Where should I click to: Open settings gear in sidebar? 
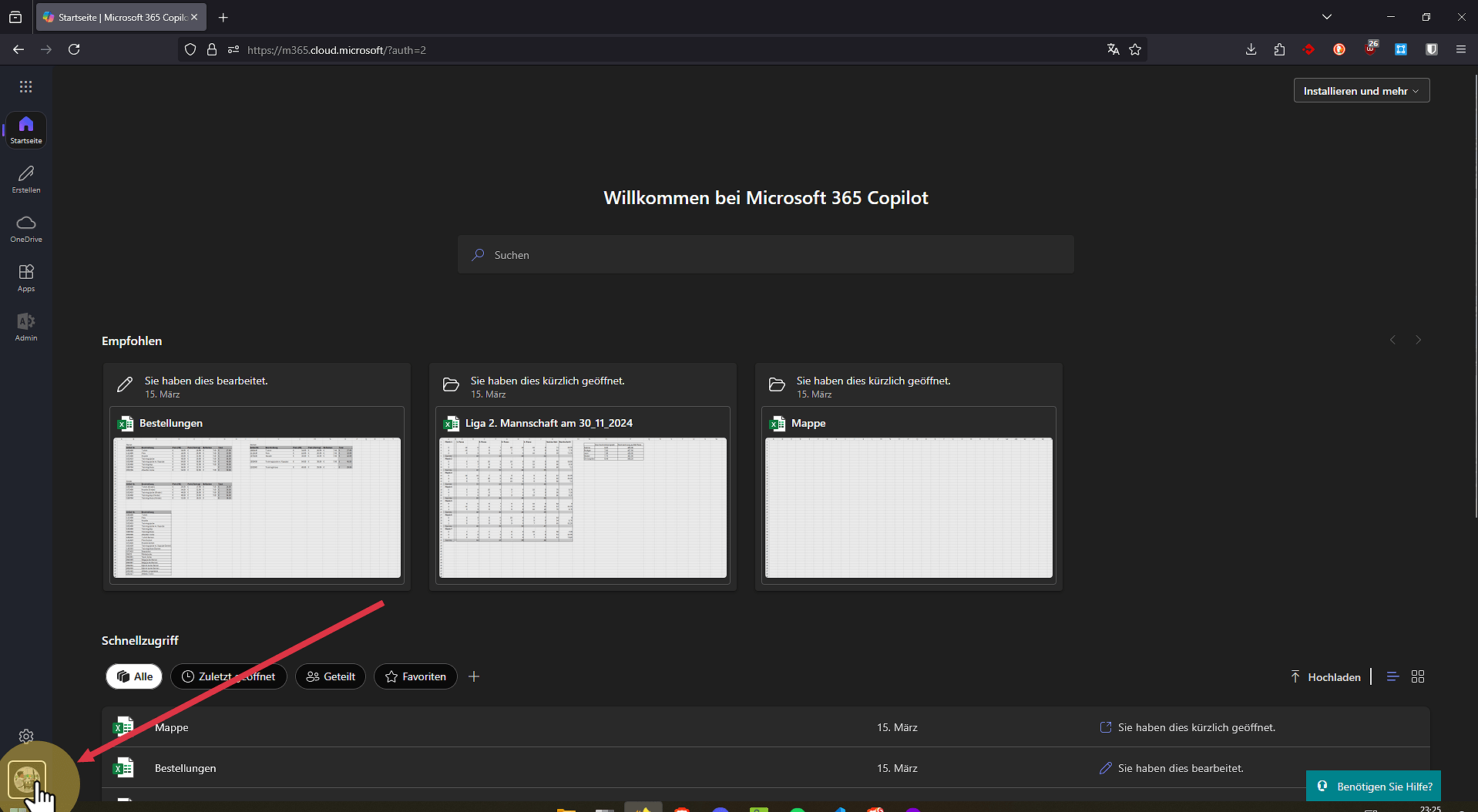coord(26,736)
